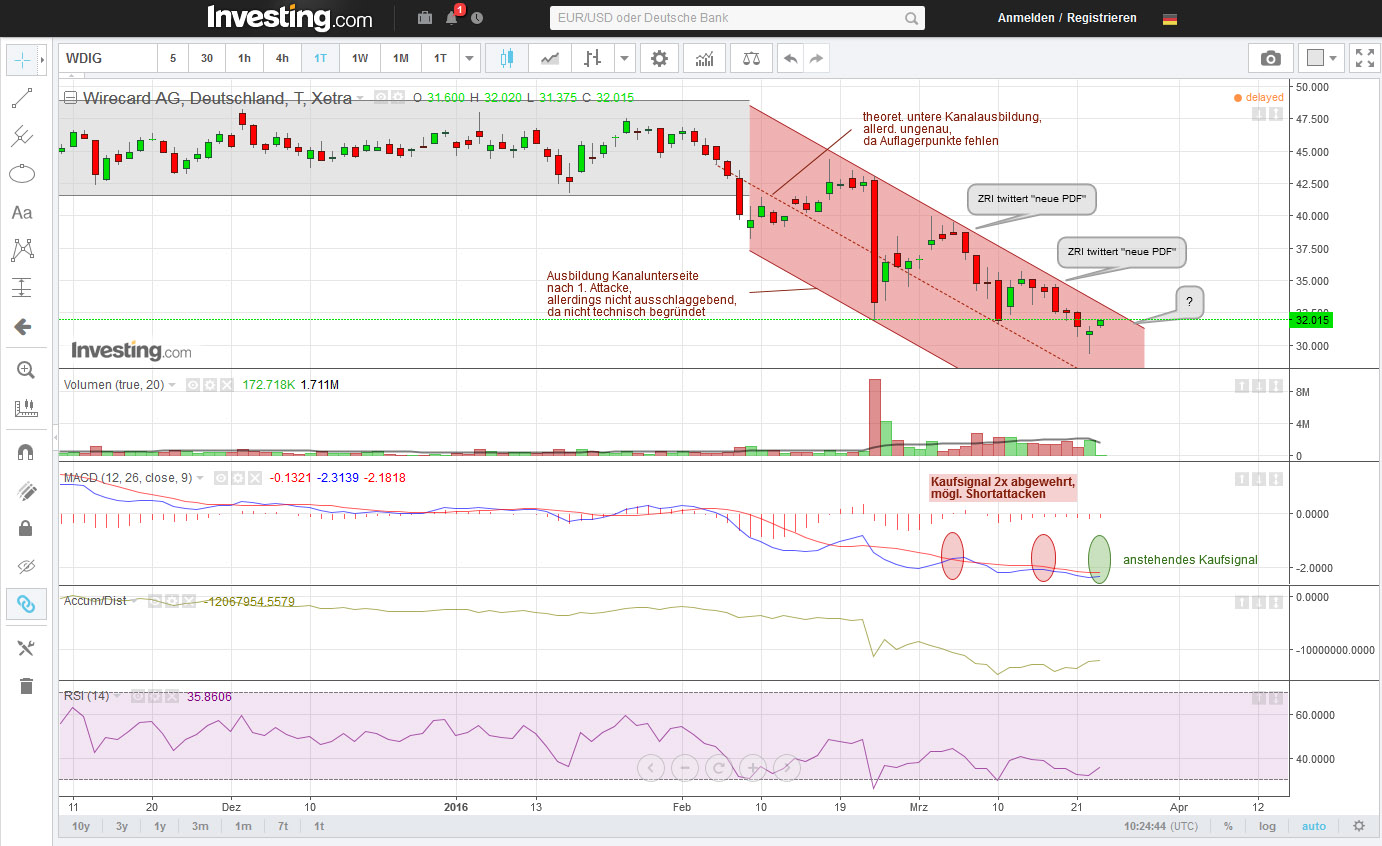Hide the Accum/Dist indicator
This screenshot has width=1382, height=846.
tap(155, 602)
